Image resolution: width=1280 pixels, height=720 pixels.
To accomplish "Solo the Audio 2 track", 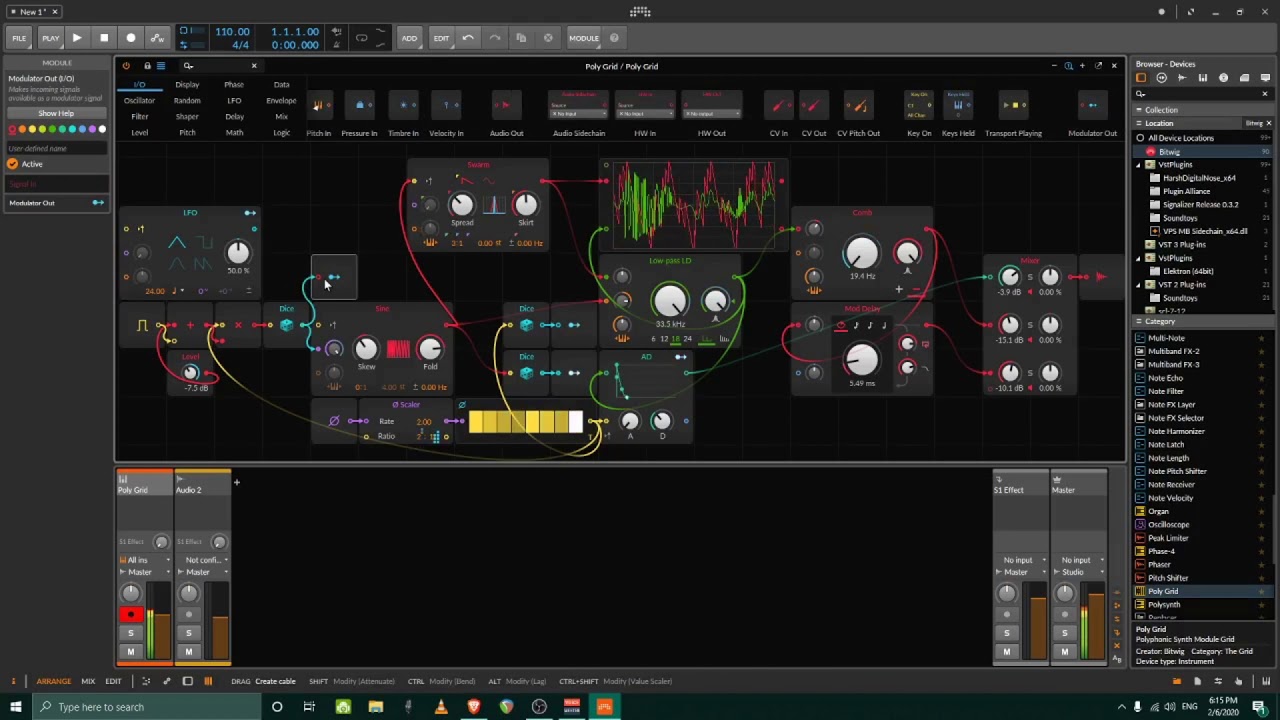I will click(x=188, y=633).
